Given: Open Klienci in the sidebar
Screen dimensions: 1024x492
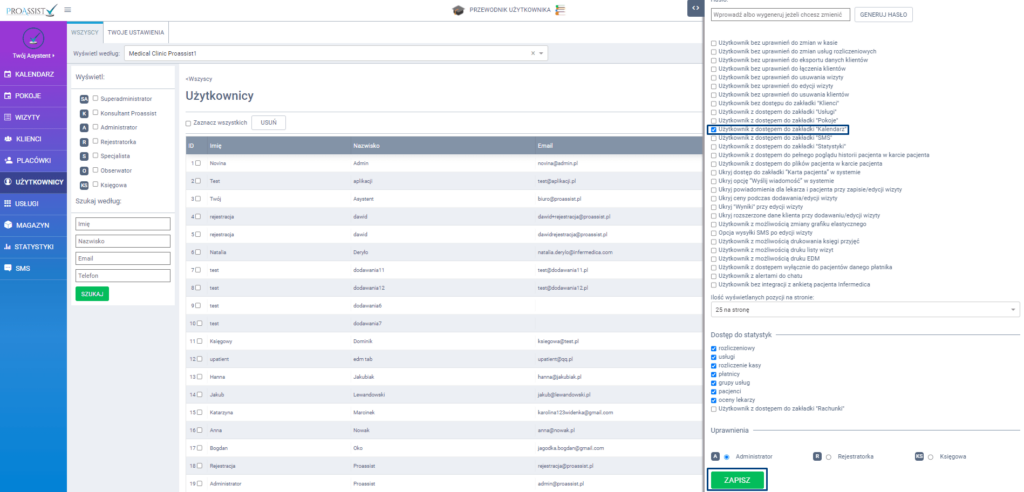Looking at the screenshot, I should (34, 139).
